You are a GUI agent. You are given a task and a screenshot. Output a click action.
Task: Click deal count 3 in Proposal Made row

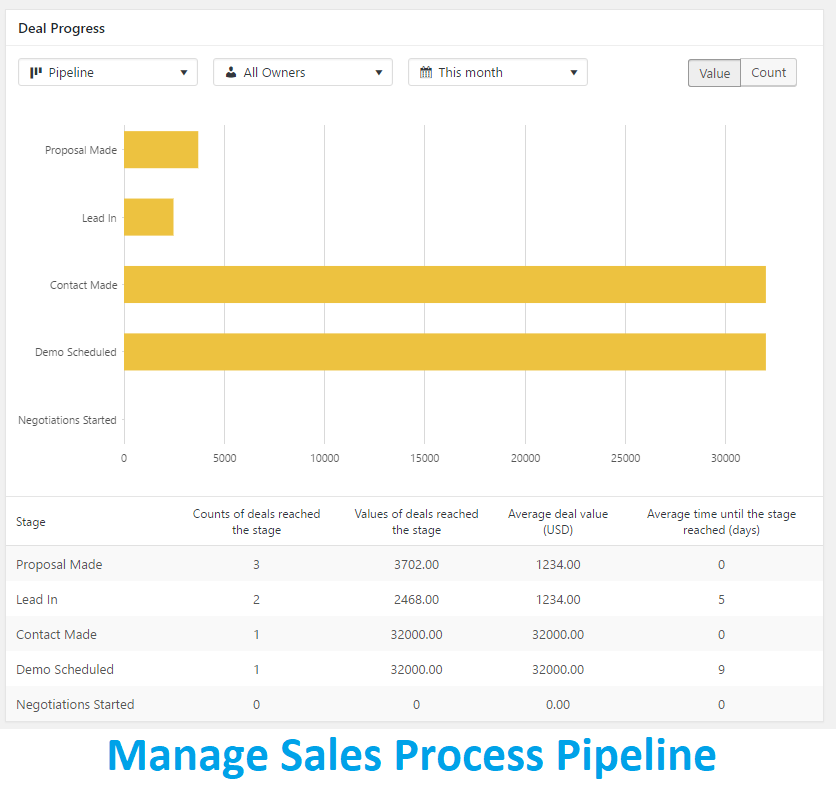[x=256, y=565]
